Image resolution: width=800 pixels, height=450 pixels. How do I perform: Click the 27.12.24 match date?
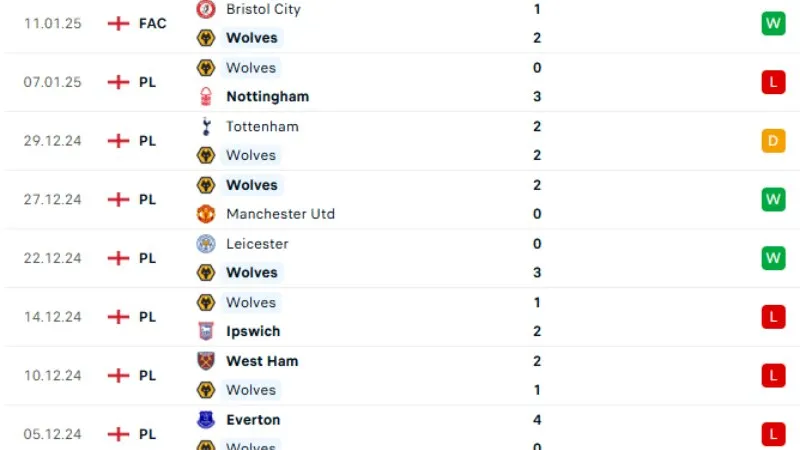click(52, 199)
